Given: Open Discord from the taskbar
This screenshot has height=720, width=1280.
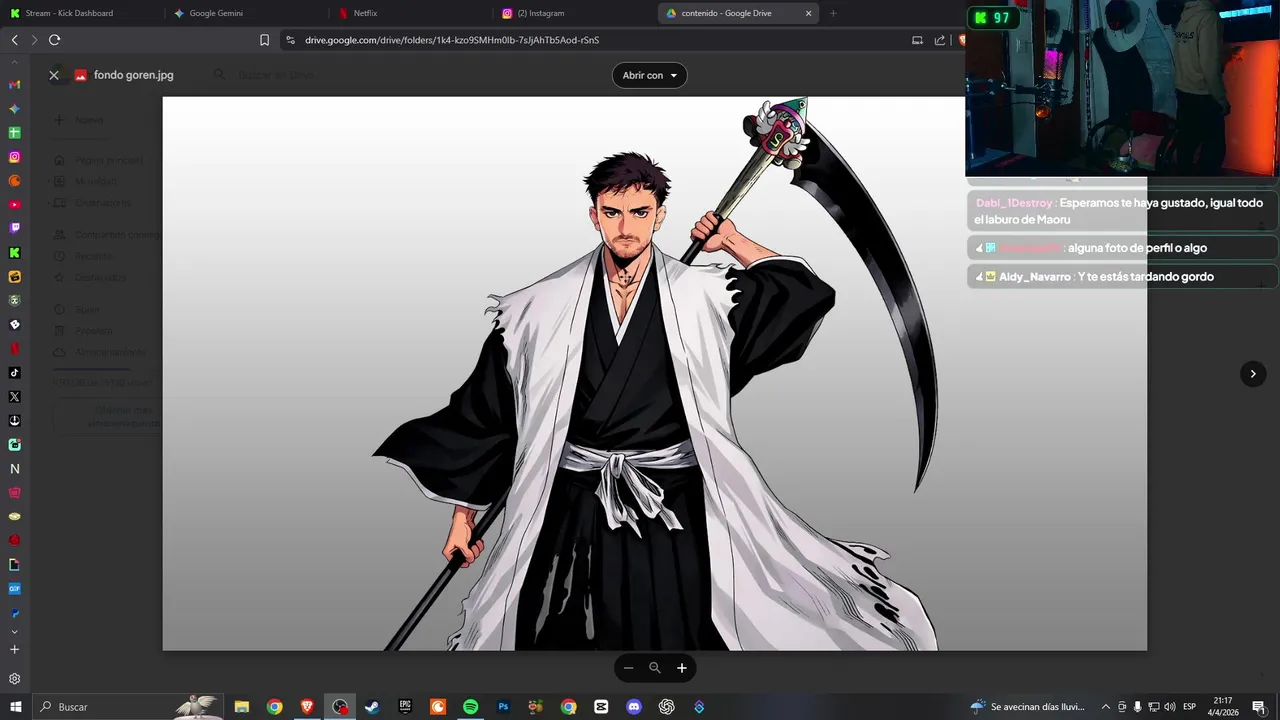Looking at the screenshot, I should tap(634, 707).
